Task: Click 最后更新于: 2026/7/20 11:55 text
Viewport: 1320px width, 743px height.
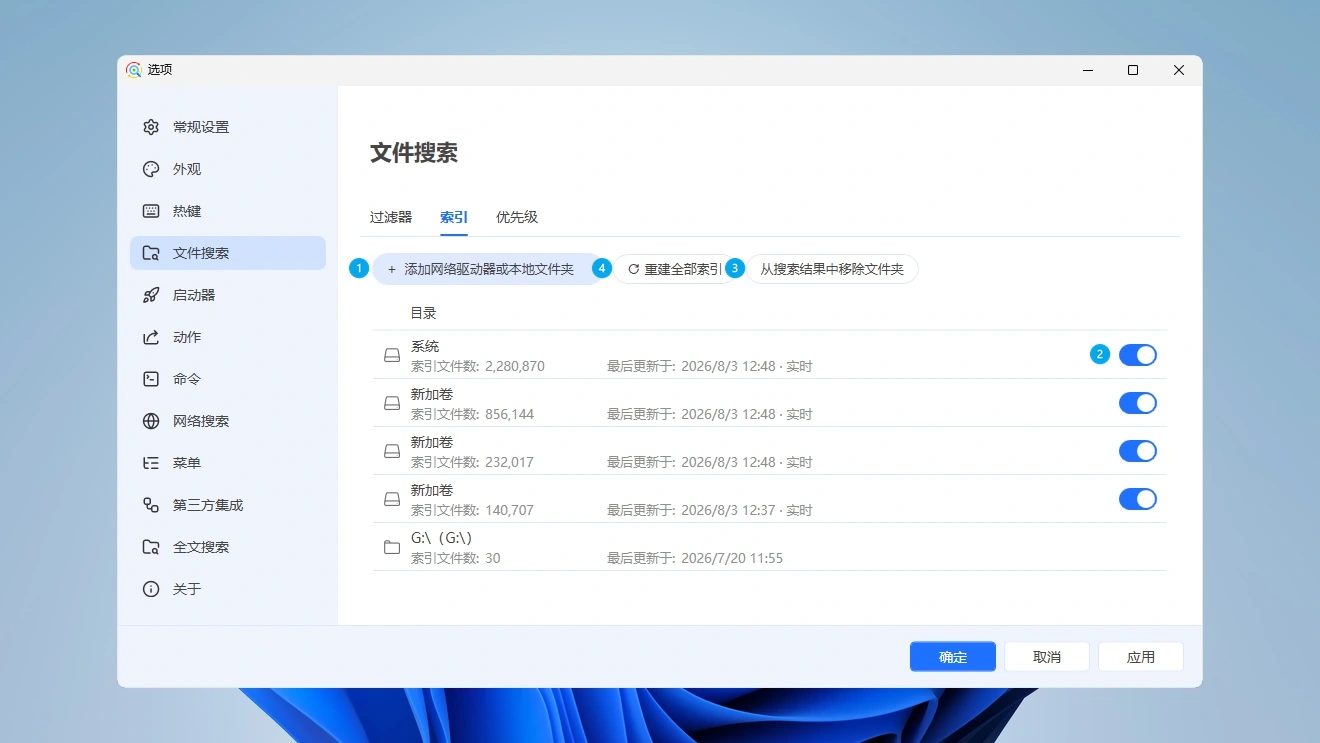Action: pos(695,559)
